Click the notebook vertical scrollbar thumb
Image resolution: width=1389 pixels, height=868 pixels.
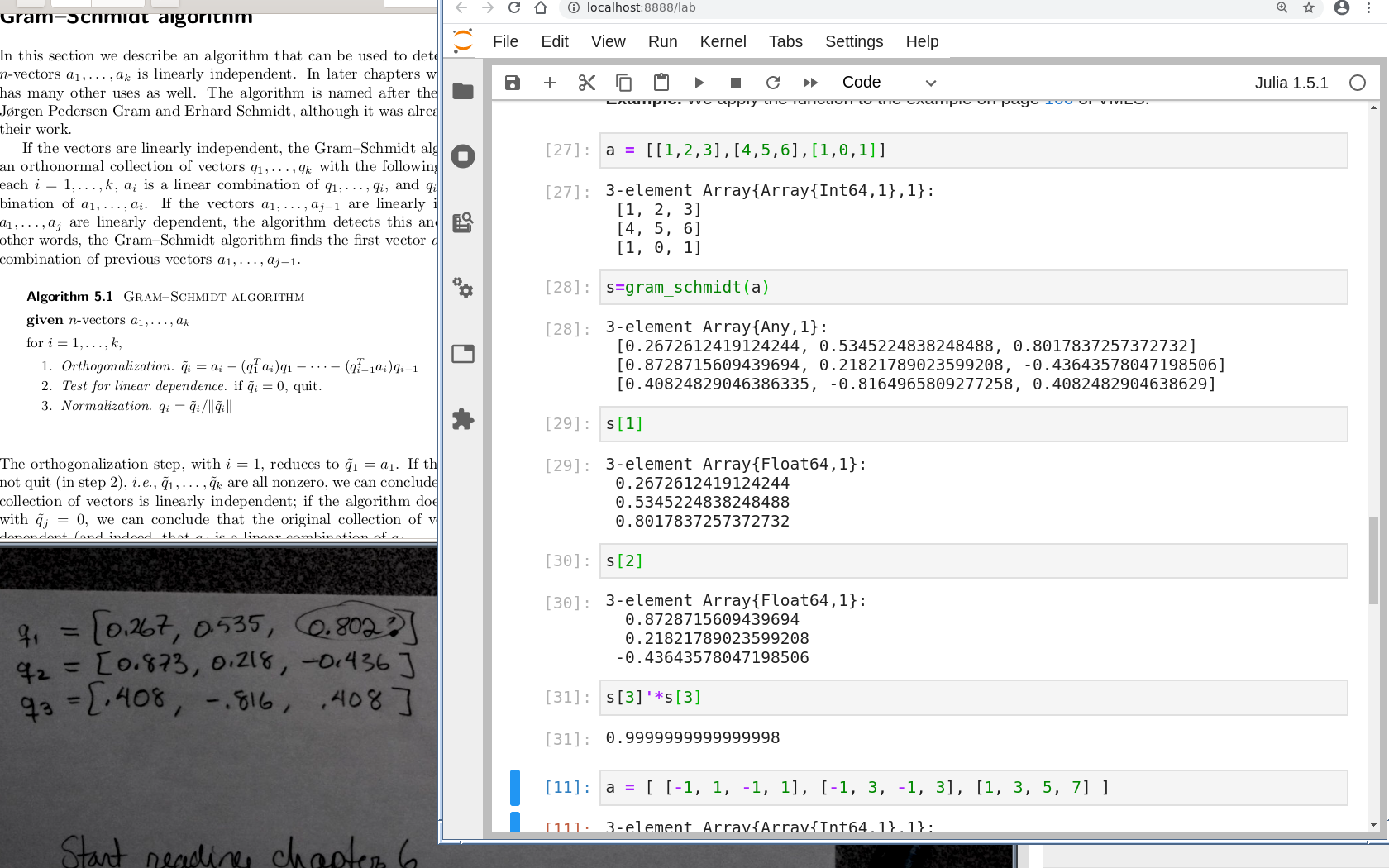coord(1373,560)
